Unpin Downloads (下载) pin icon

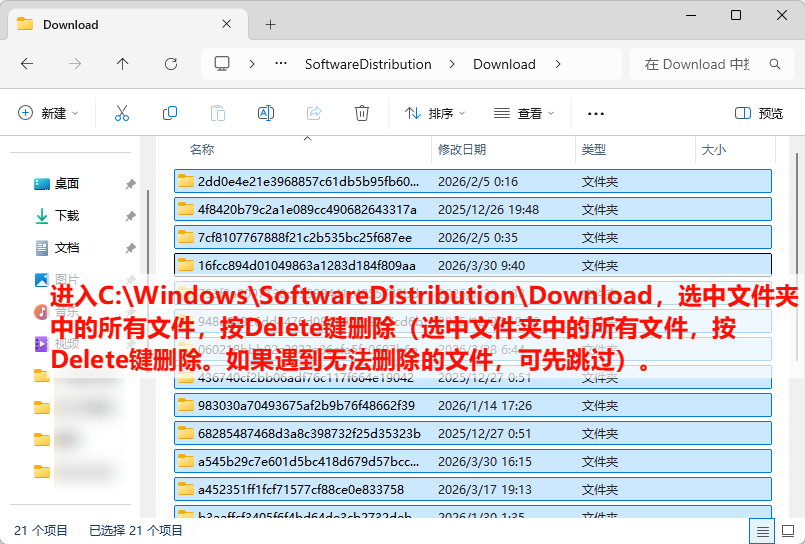[130, 216]
